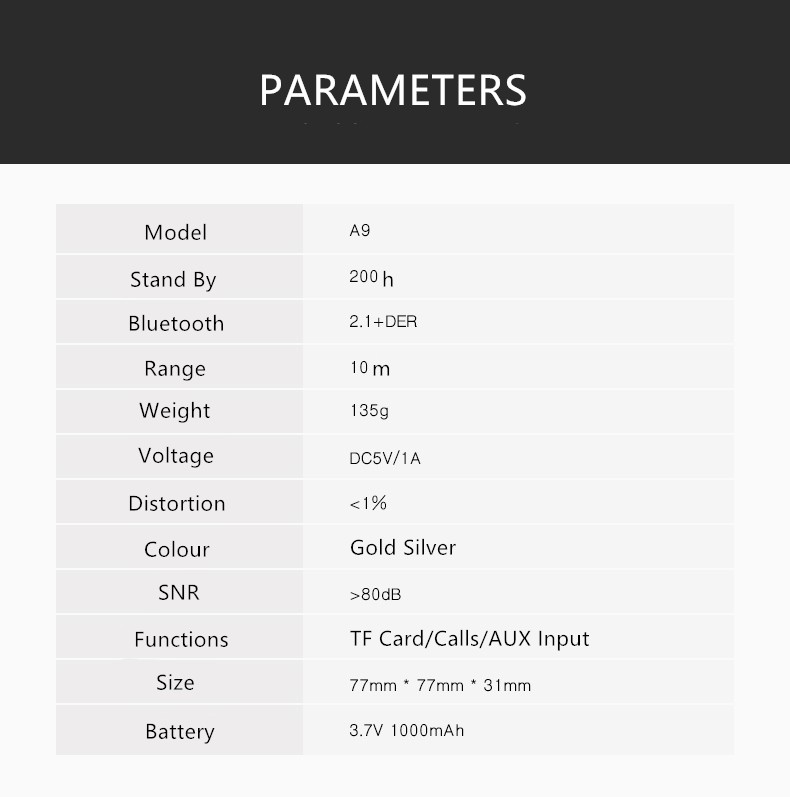Select the 2.1+DER Bluetooth value
This screenshot has width=790, height=797.
(383, 323)
